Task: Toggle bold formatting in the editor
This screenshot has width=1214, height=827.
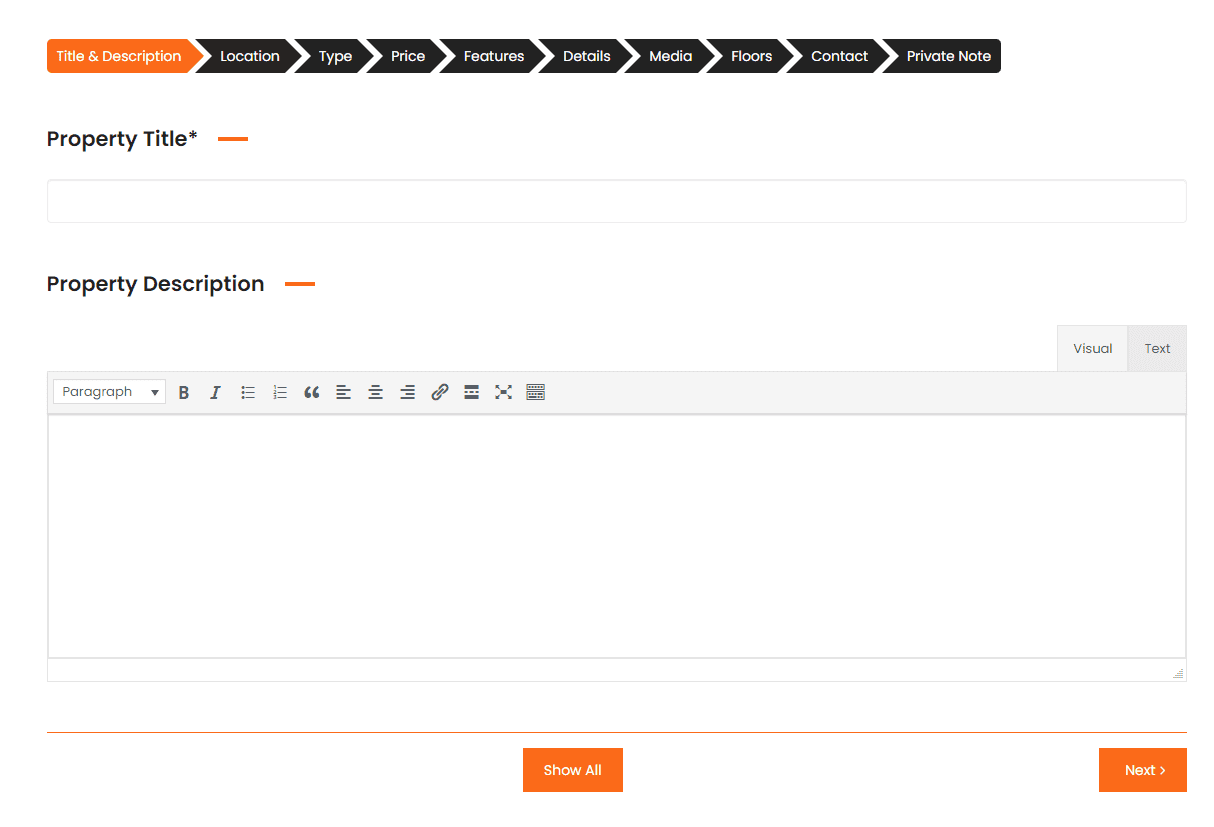Action: 184,391
